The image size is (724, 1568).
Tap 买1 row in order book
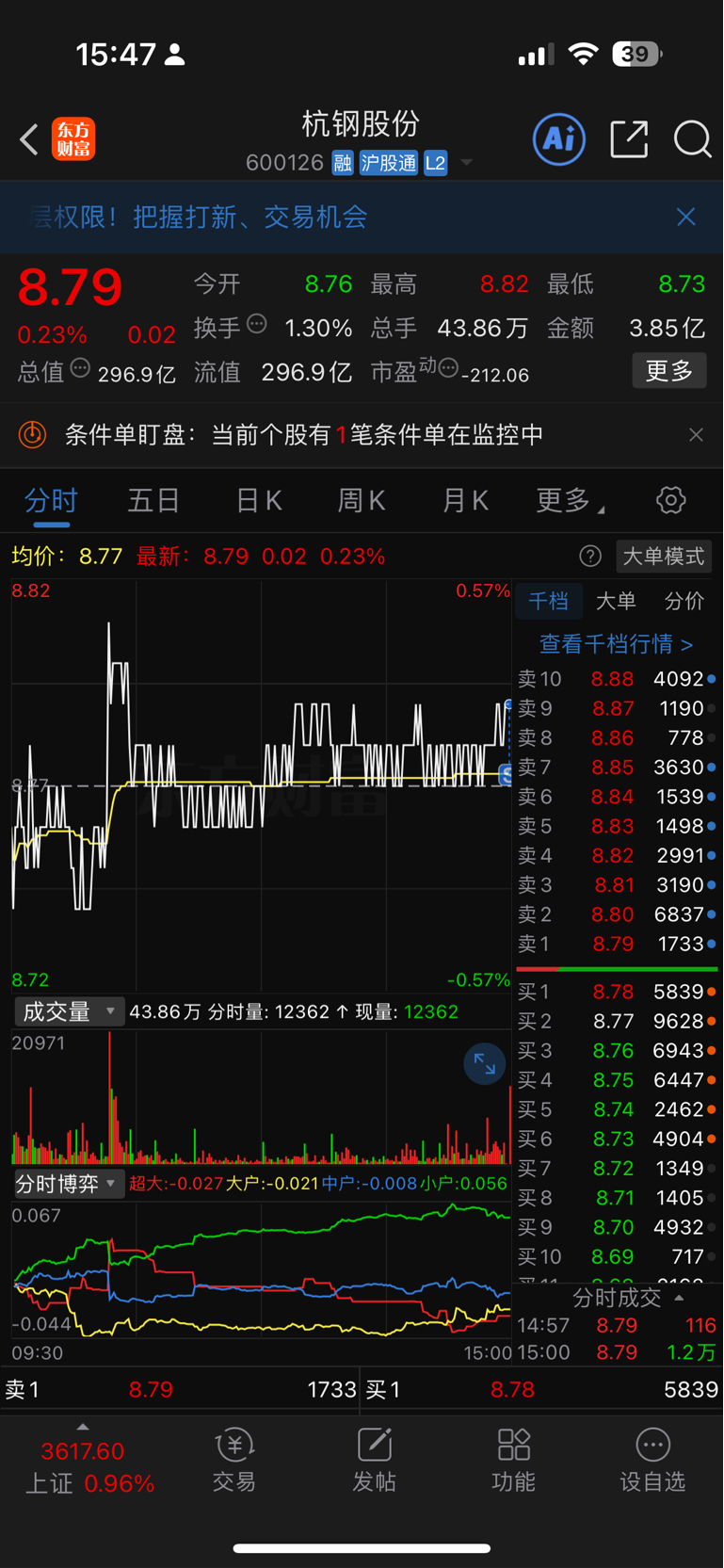point(616,992)
